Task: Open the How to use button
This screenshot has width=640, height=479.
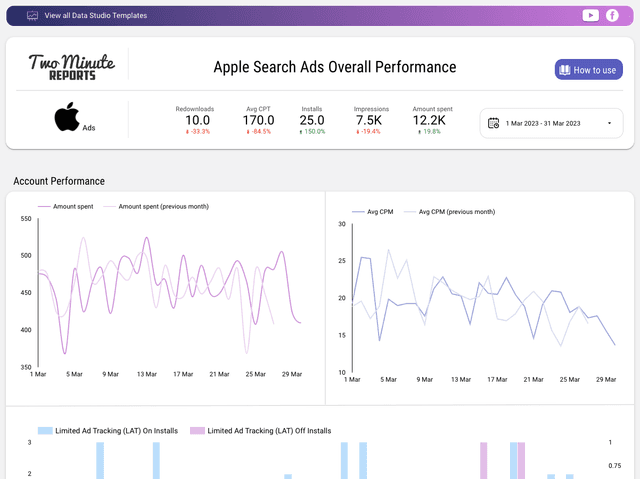Action: (588, 70)
